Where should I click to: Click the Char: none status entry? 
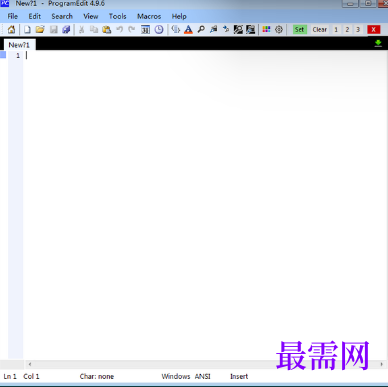[x=97, y=376]
